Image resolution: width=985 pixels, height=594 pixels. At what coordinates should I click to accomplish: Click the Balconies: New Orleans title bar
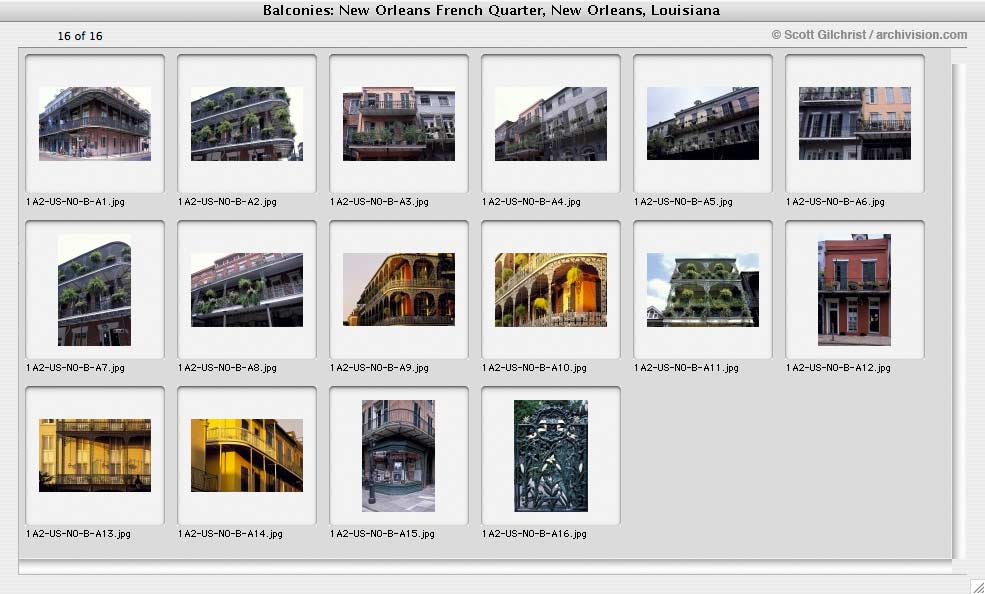(x=492, y=11)
